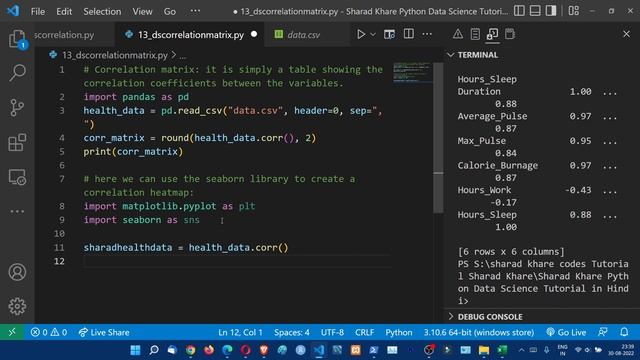Click line number 11 in gutter

(59, 247)
